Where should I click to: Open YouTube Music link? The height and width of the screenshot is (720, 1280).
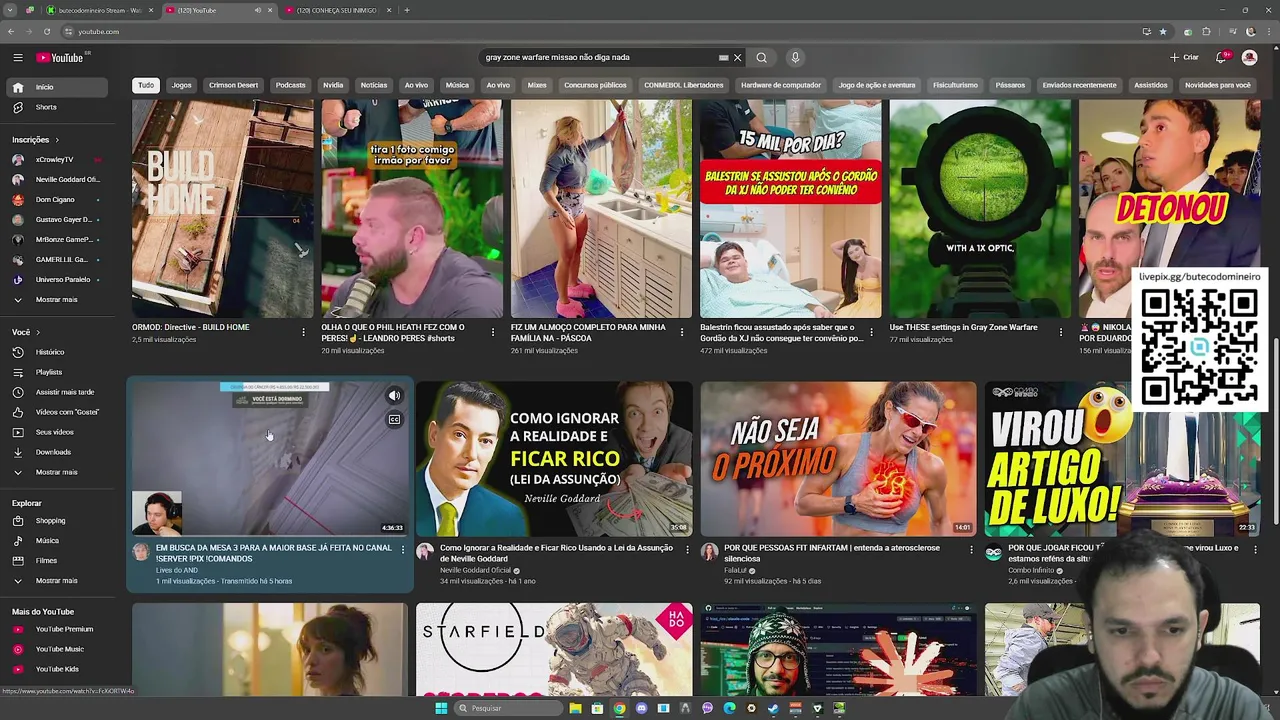tap(56, 649)
